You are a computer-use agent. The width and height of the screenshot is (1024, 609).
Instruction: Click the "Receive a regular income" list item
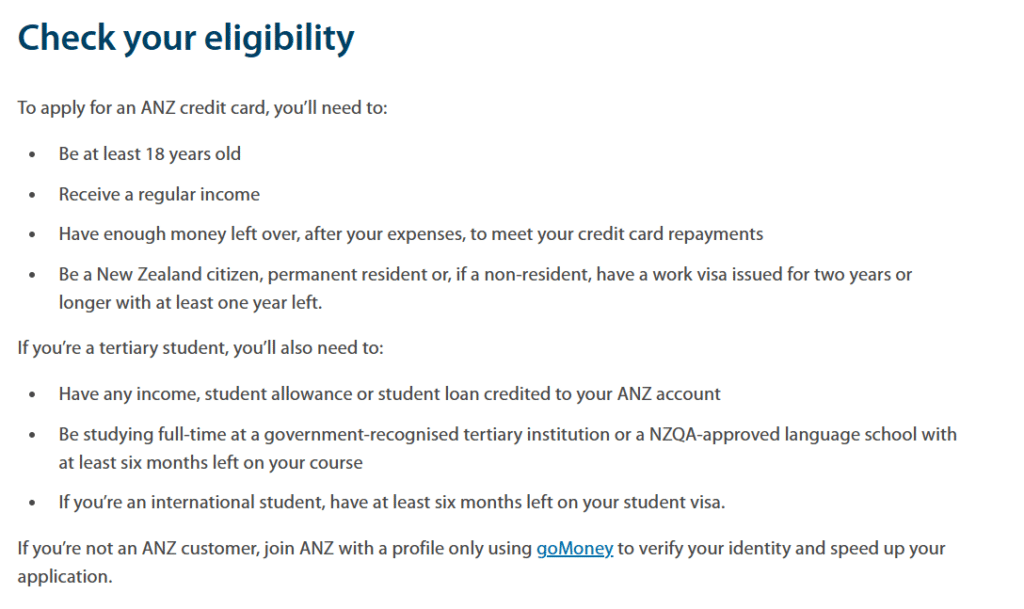159,194
